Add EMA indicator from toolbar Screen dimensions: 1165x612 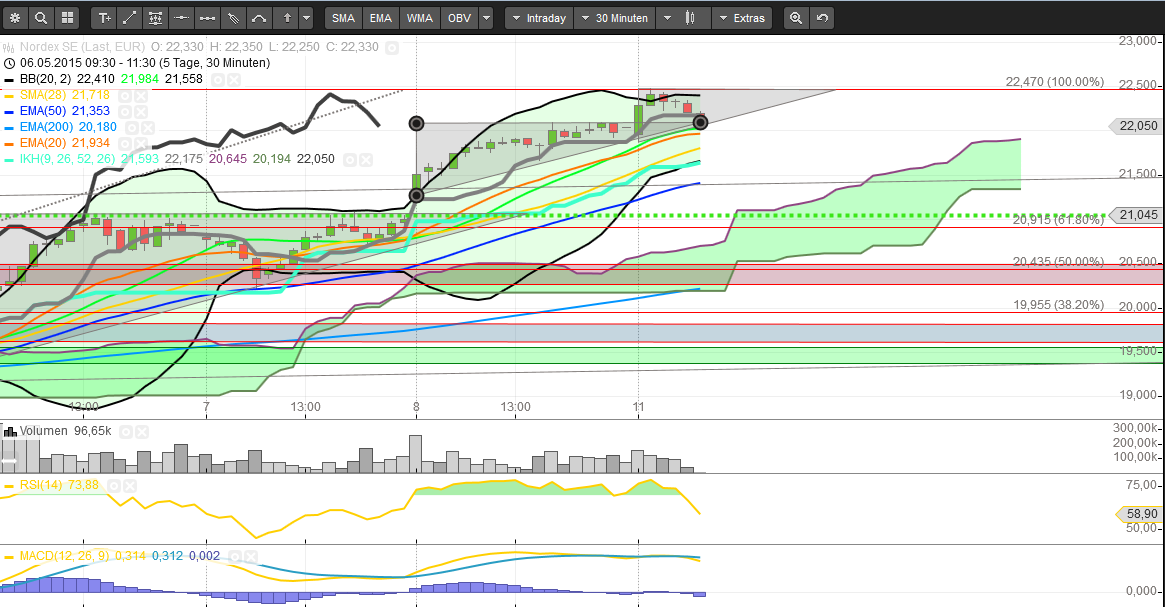(x=380, y=18)
